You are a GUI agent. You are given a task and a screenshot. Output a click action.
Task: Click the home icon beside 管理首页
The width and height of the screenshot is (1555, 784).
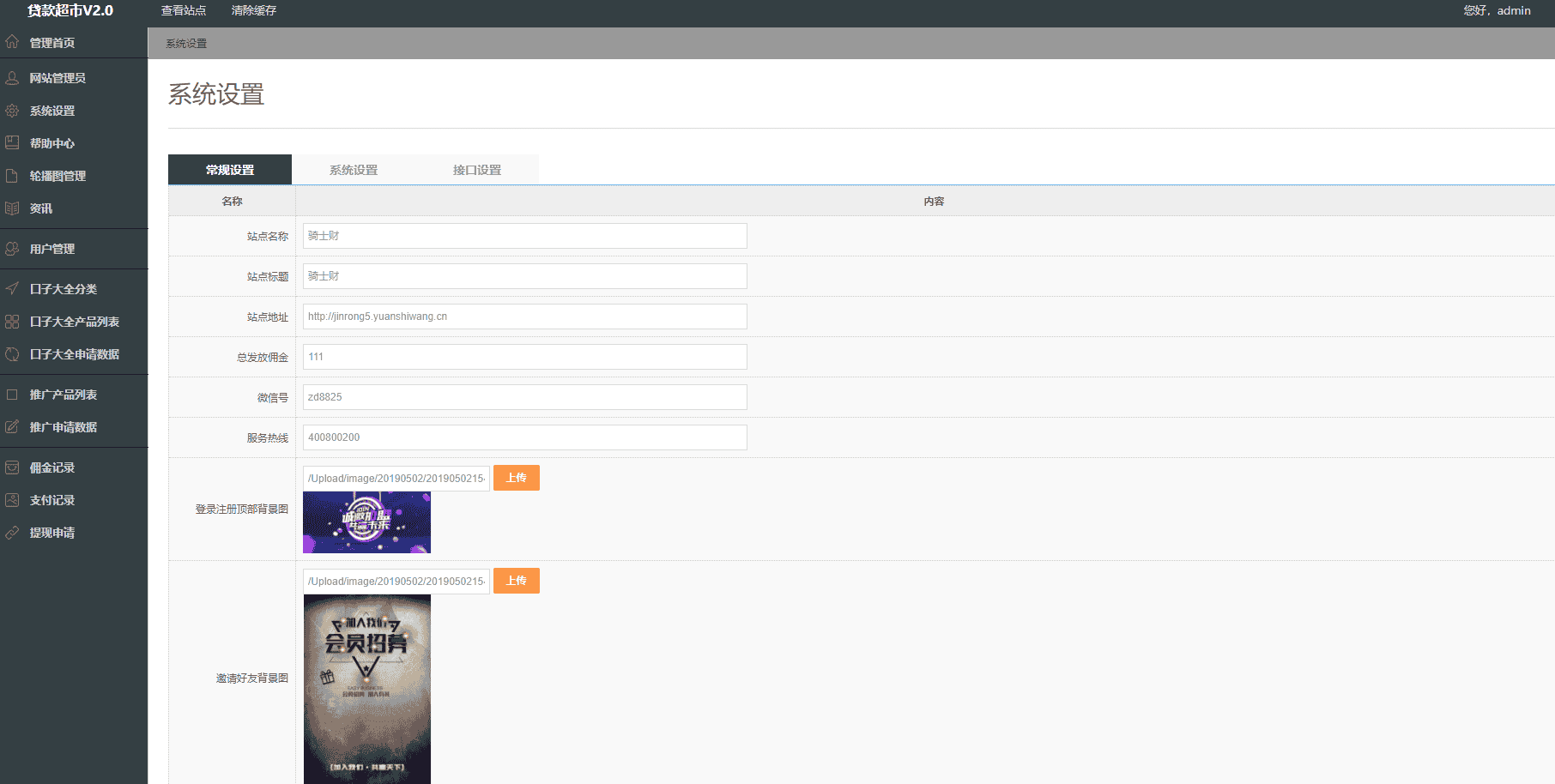point(12,41)
